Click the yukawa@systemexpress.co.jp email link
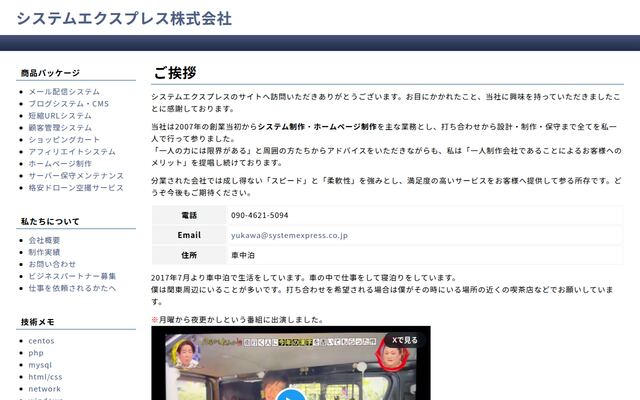This screenshot has width=640, height=400. pyautogui.click(x=289, y=236)
